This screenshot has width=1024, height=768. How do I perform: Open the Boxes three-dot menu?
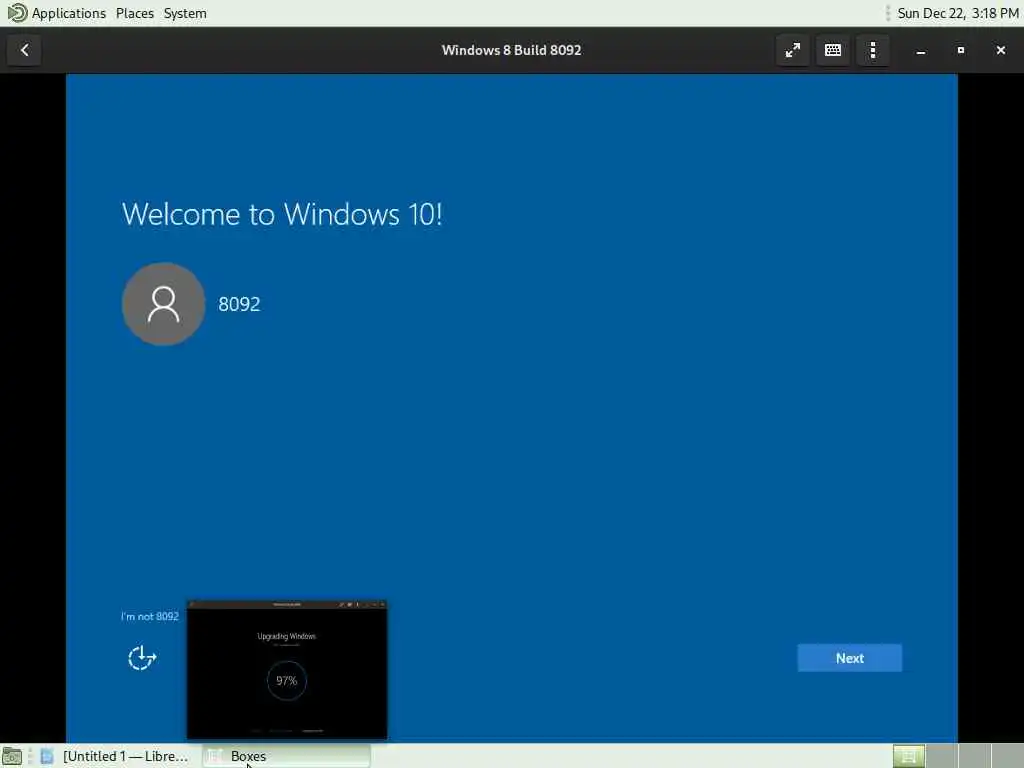(873, 50)
